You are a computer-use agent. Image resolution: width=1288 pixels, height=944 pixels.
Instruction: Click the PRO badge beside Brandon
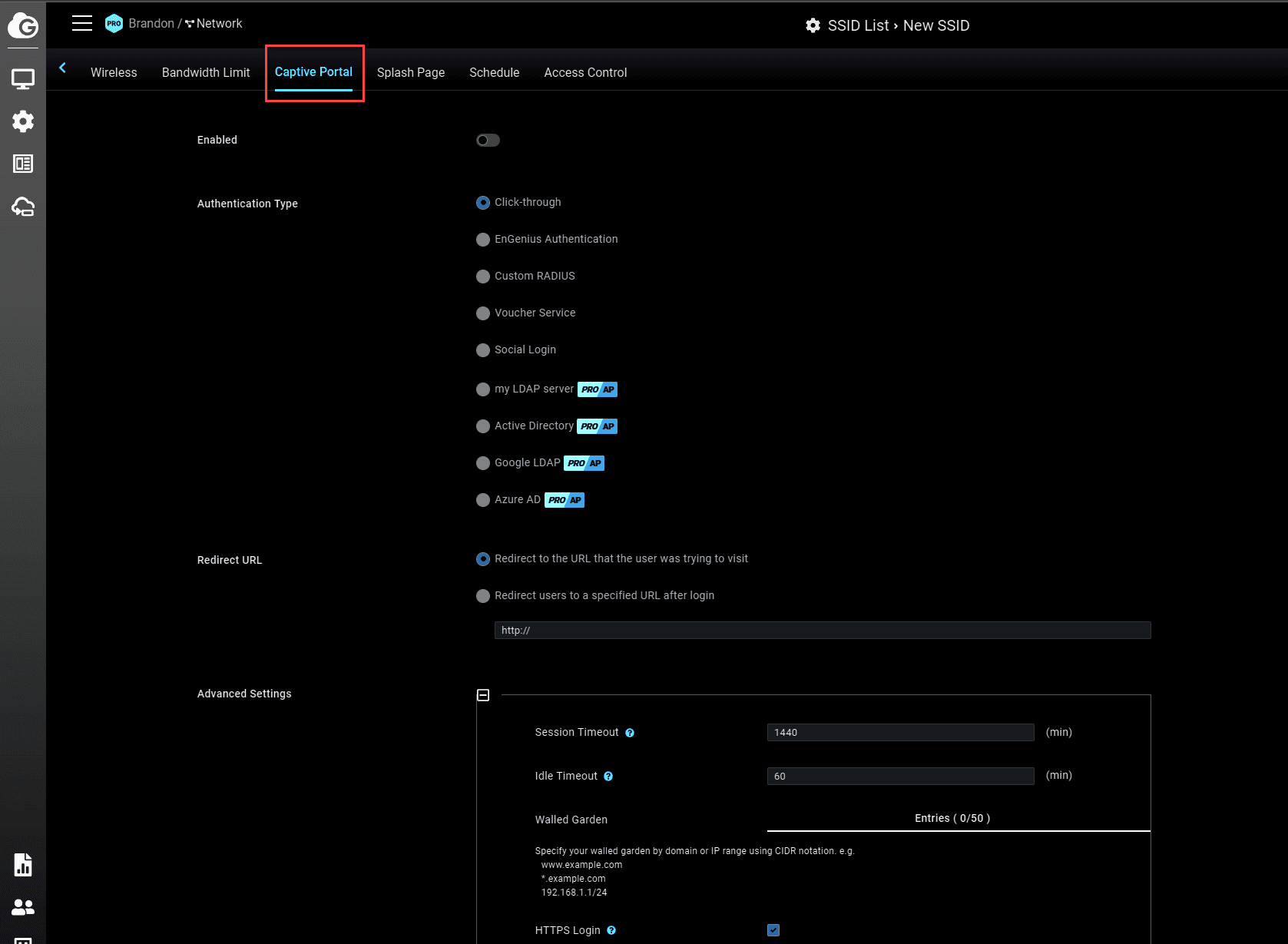click(114, 24)
